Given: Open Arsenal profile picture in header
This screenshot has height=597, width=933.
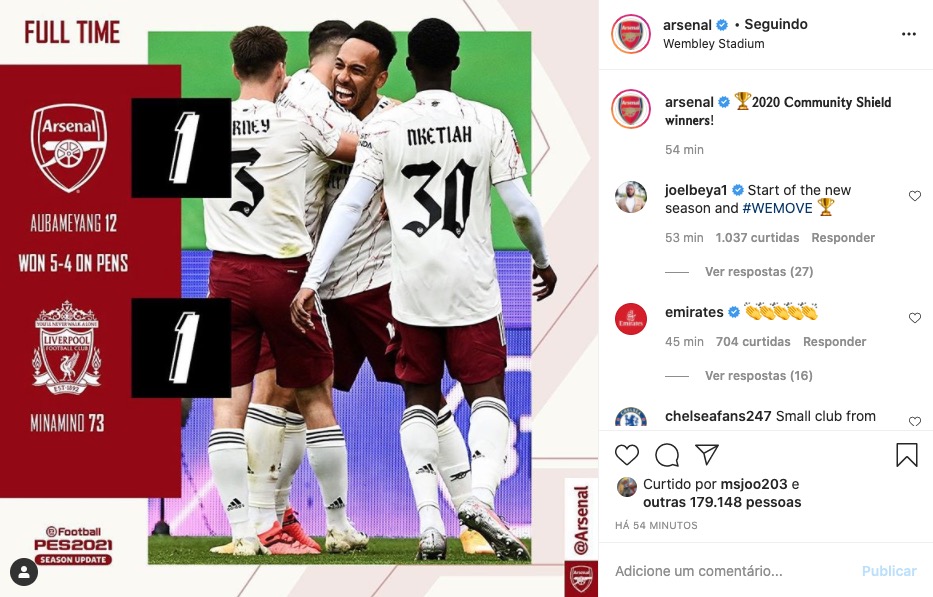Looking at the screenshot, I should (x=631, y=34).
